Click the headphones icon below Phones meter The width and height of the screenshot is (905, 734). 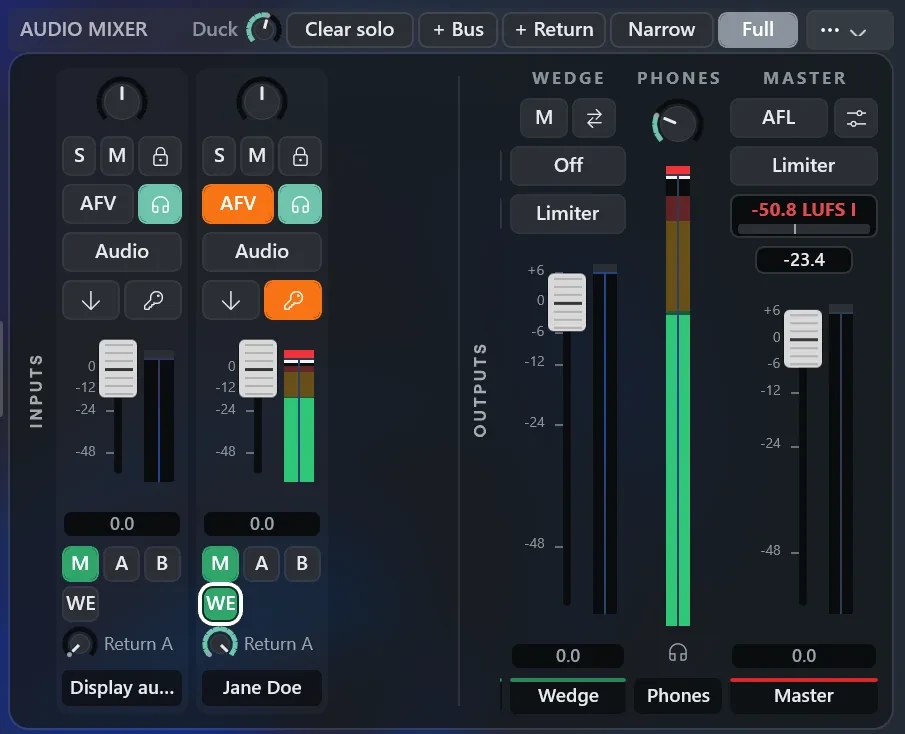click(x=678, y=653)
